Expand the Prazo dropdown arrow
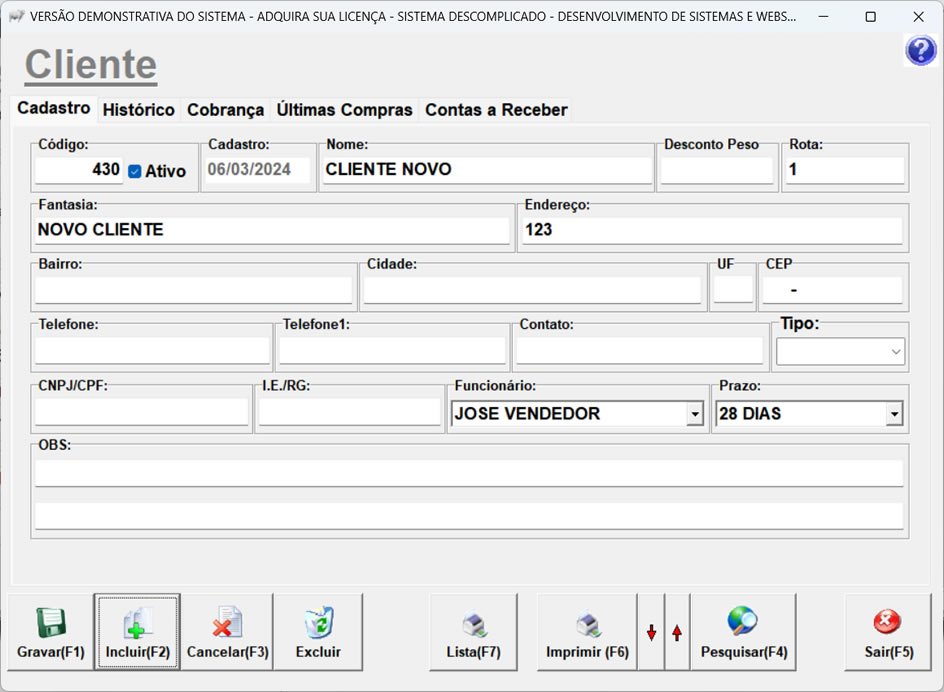Image resolution: width=944 pixels, height=692 pixels. 894,414
